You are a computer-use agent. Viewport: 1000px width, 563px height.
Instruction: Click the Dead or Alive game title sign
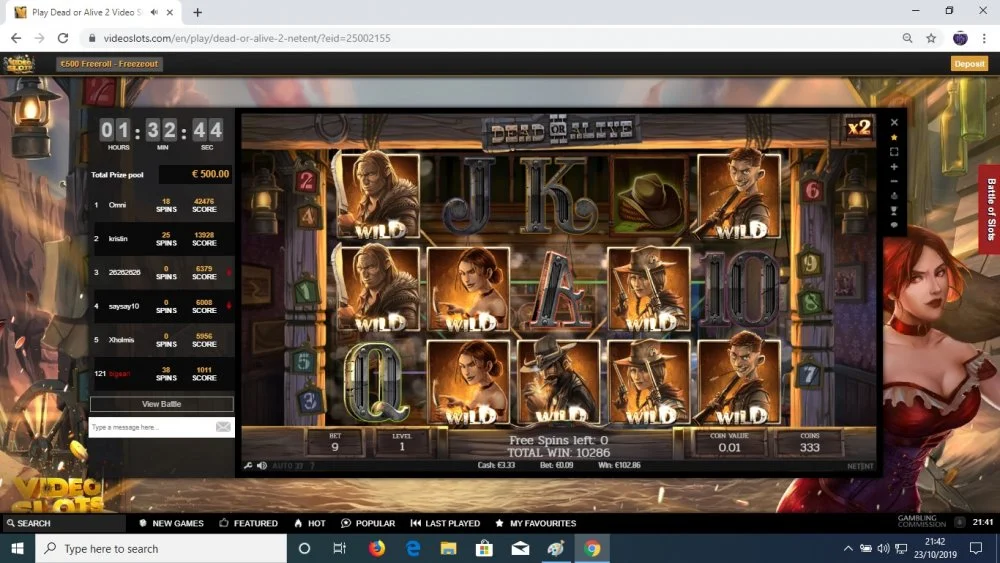pyautogui.click(x=561, y=131)
